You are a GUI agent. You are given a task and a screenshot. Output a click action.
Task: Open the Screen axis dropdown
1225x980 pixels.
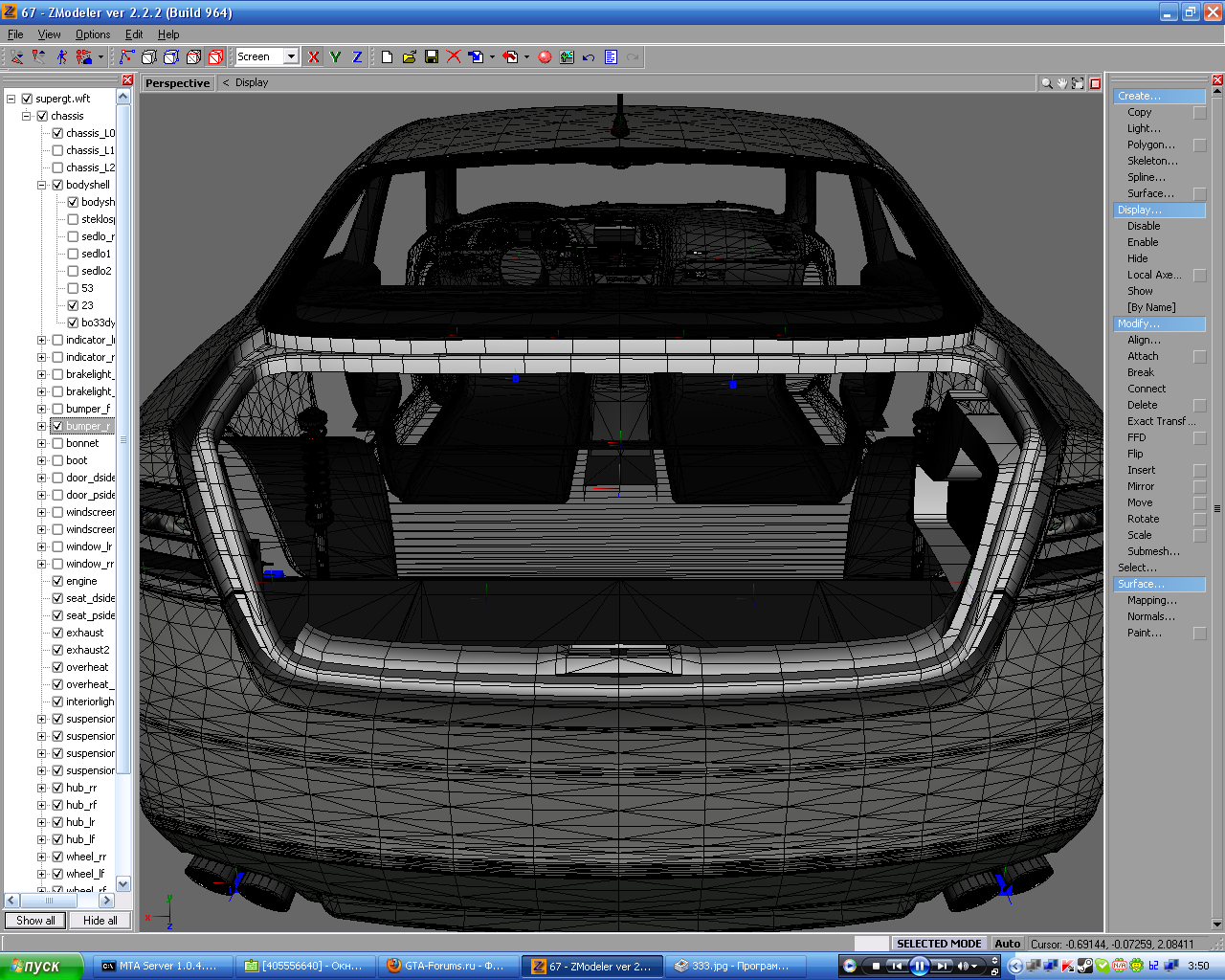pos(291,57)
